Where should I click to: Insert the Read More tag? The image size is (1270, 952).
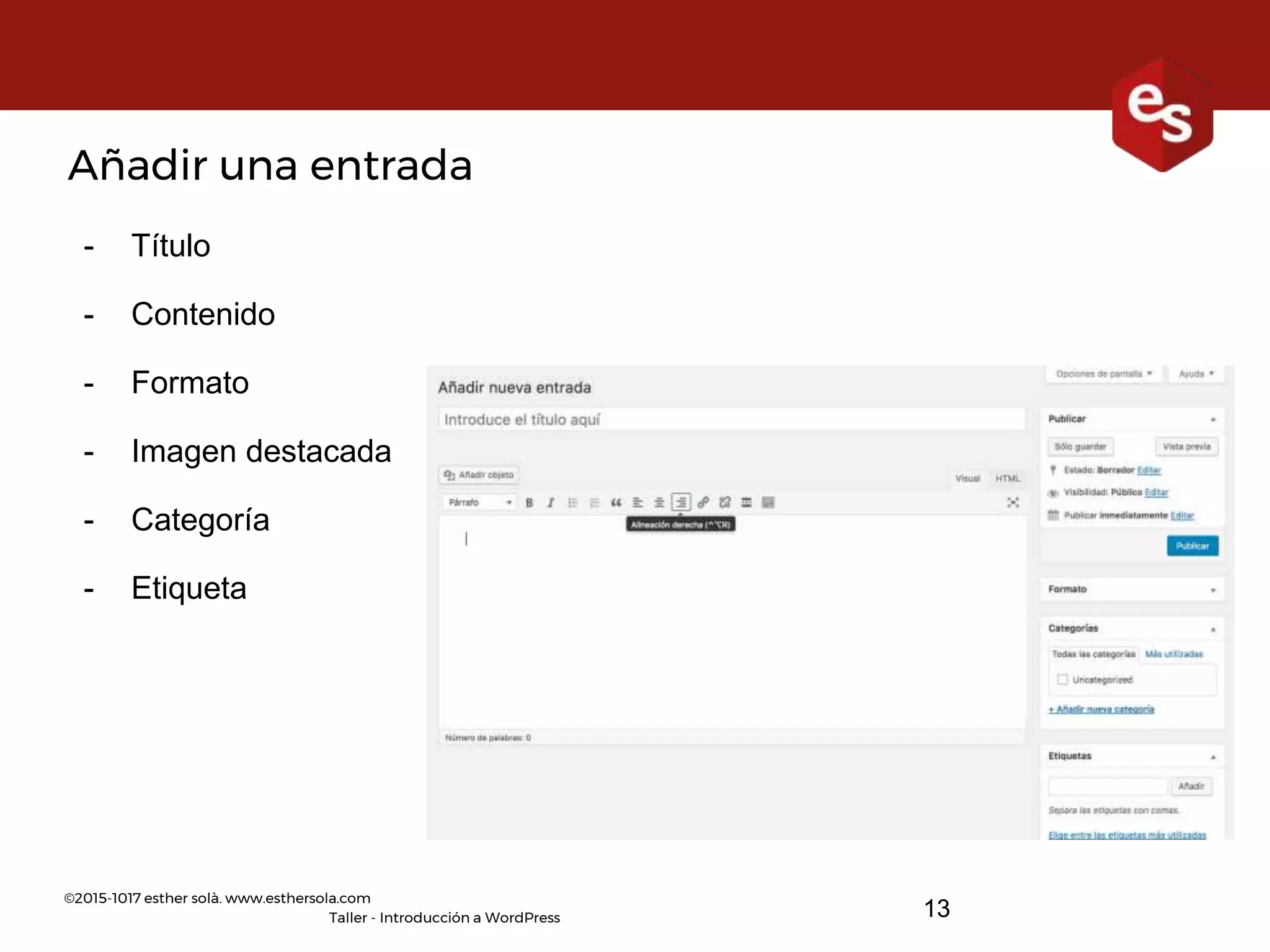[747, 503]
